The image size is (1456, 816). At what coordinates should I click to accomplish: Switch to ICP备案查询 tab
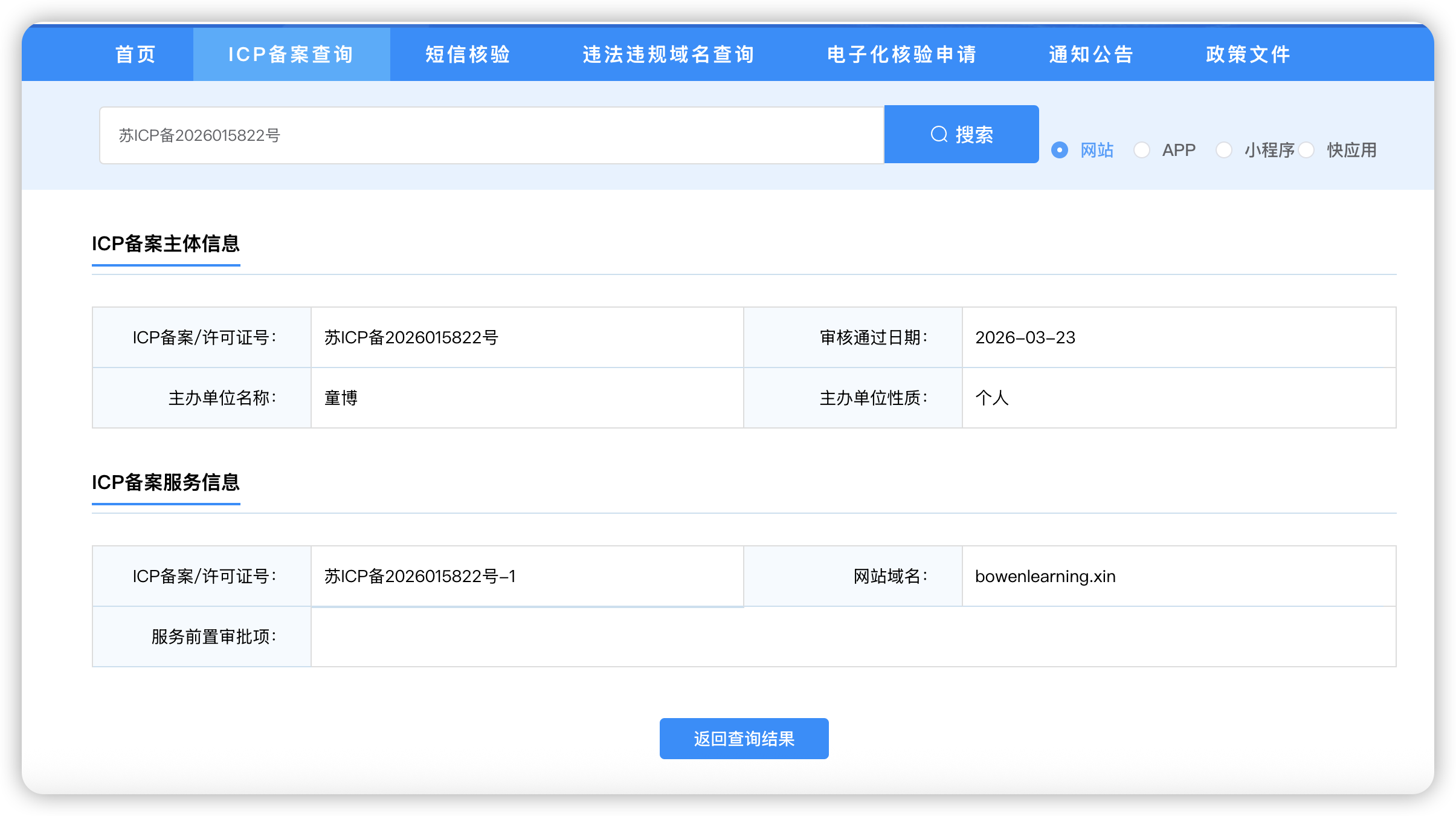pyautogui.click(x=291, y=54)
